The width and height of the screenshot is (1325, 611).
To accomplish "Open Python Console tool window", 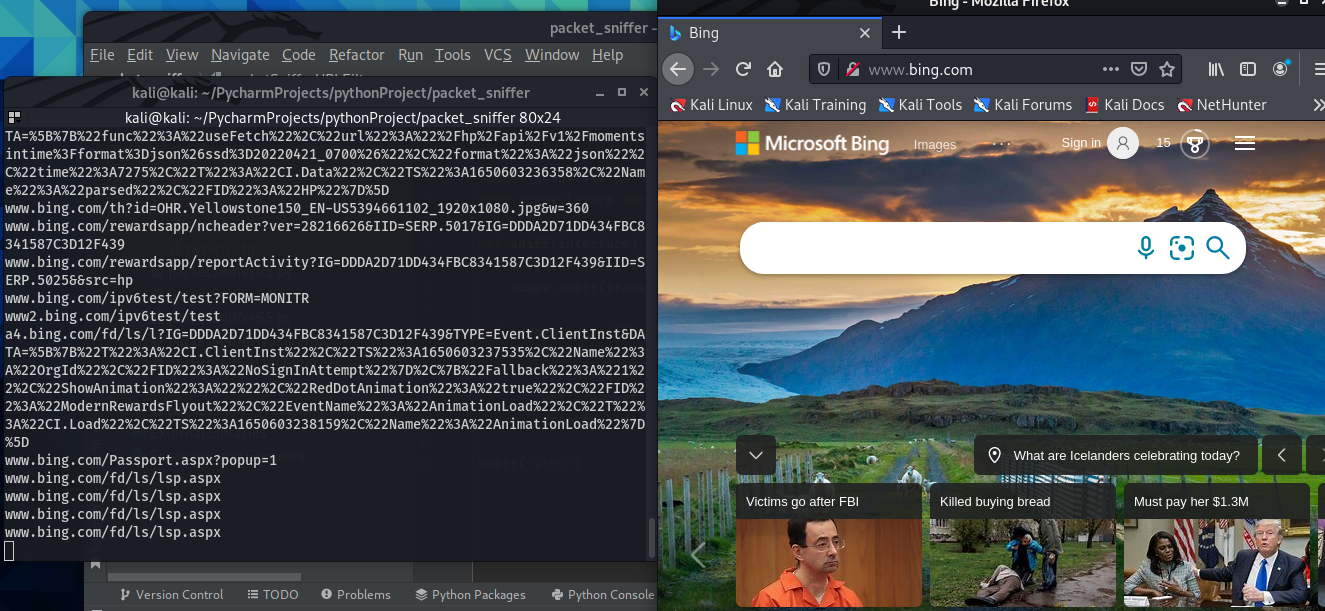I will (x=602, y=594).
